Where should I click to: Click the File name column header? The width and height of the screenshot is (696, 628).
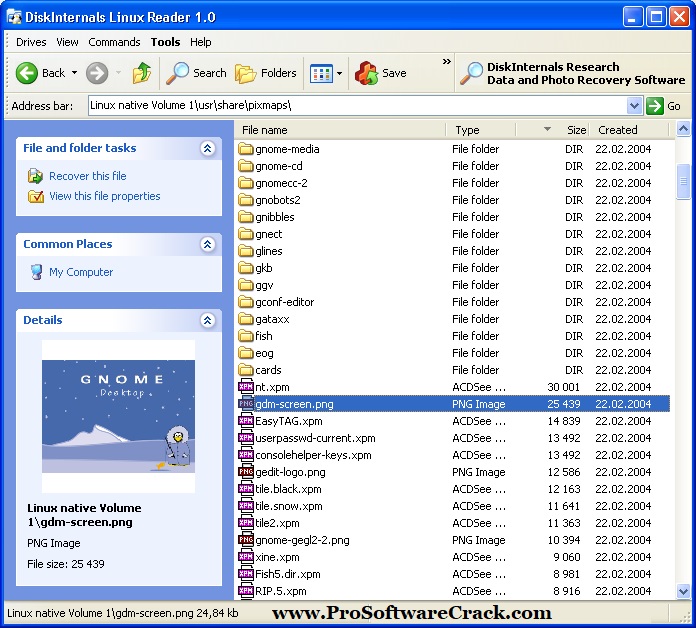340,130
